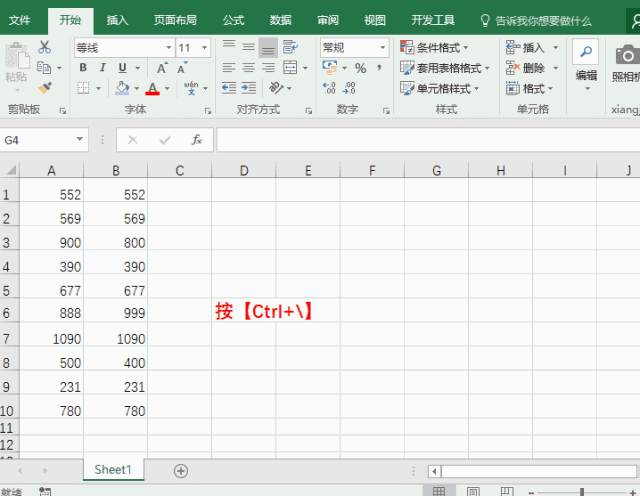Open font size 11 dropdown
640x496 pixels.
204,48
